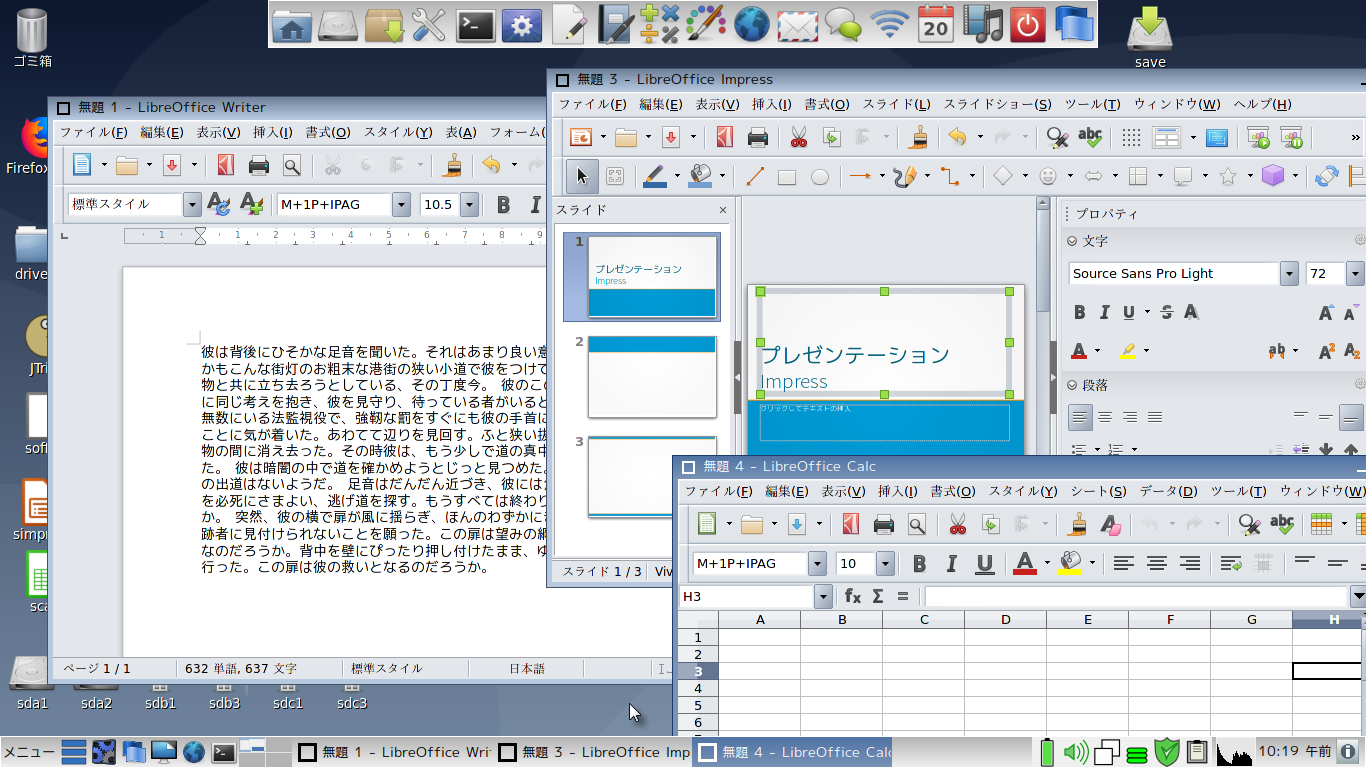Select column A header in Calc
The image size is (1366, 768).
(x=760, y=620)
